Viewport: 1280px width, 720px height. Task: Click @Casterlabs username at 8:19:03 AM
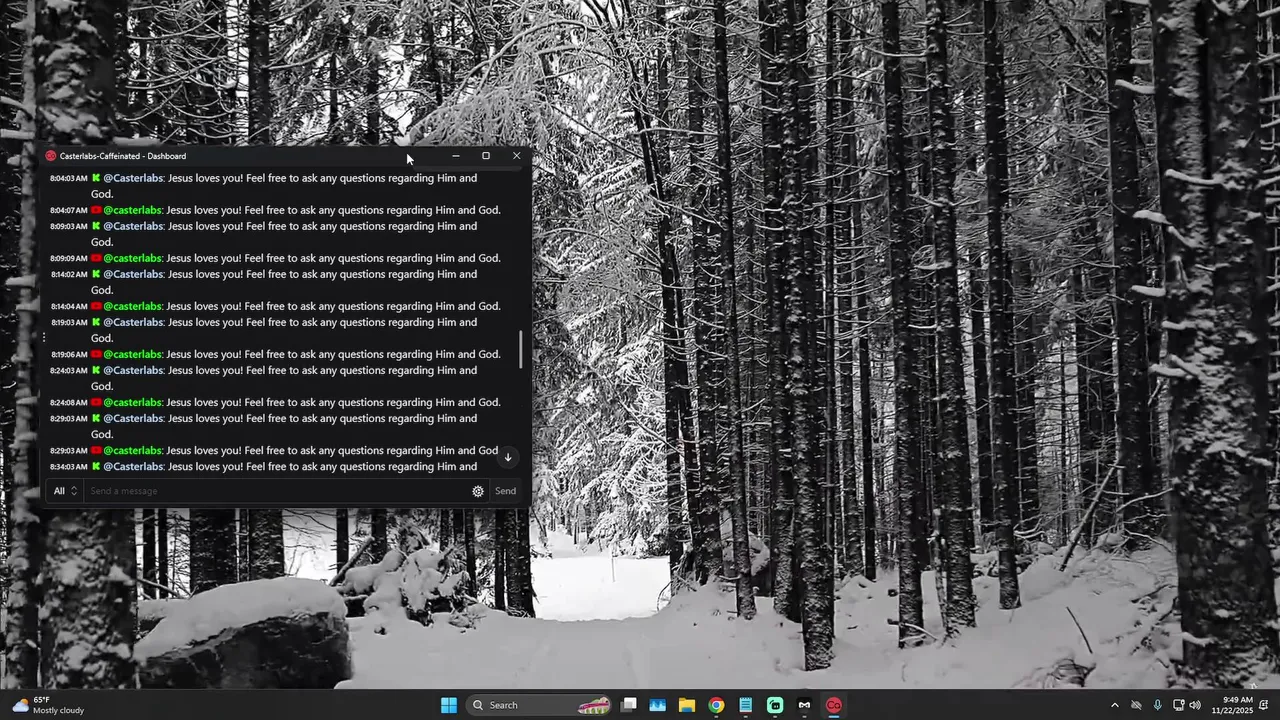click(x=133, y=322)
